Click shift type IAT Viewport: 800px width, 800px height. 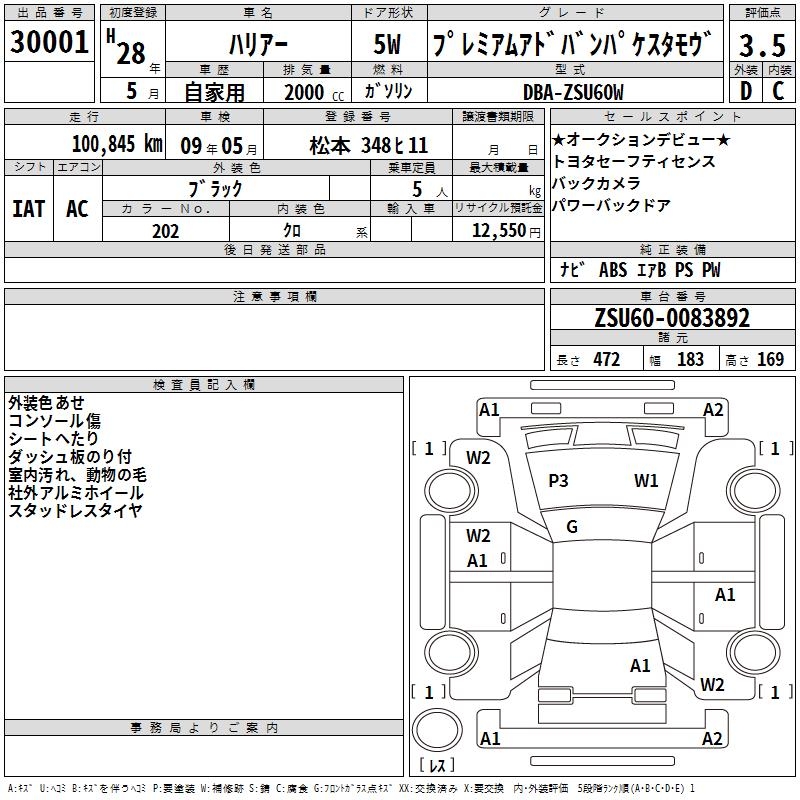coord(28,209)
